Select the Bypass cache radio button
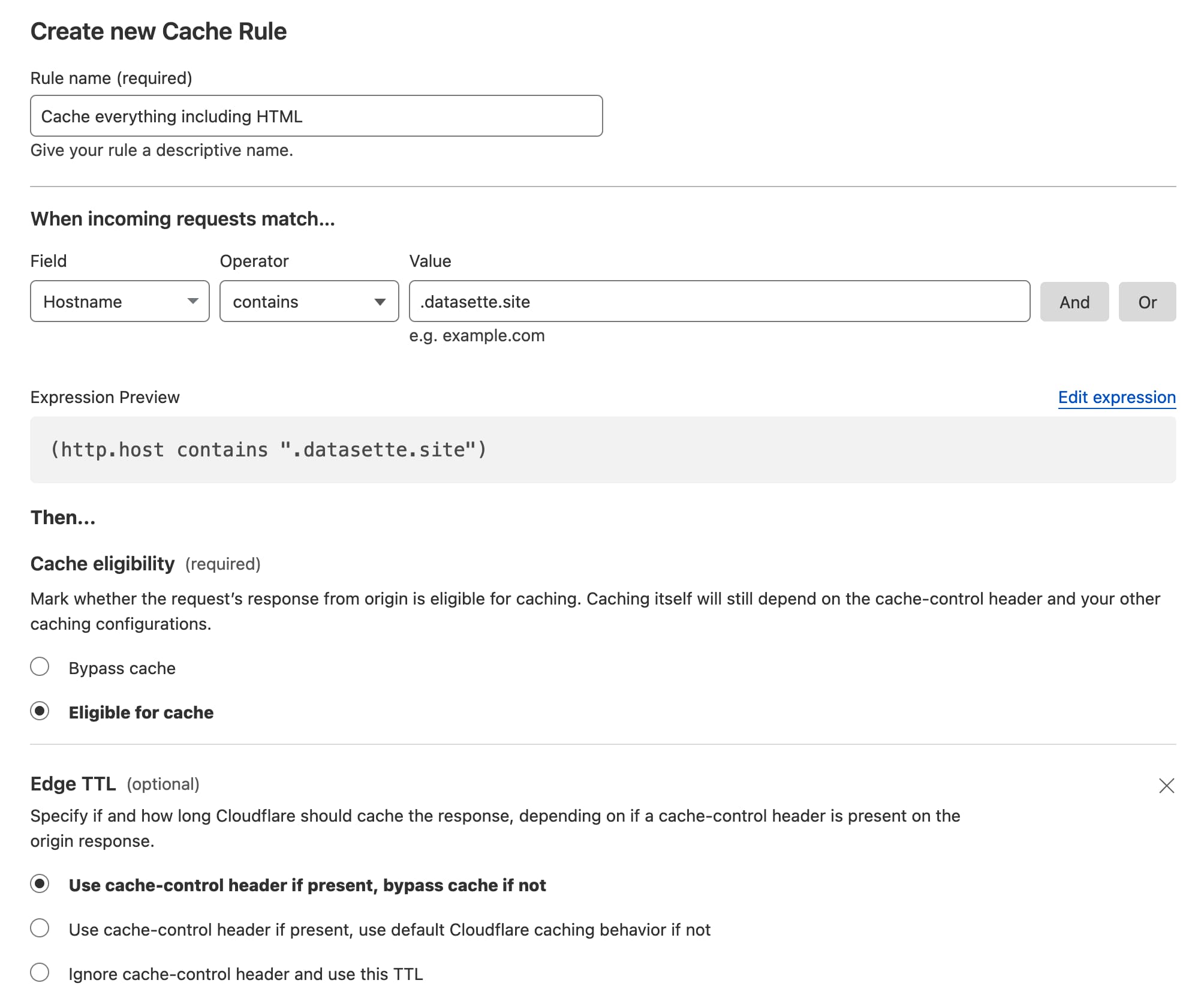This screenshot has height=998, width=1204. tap(40, 666)
